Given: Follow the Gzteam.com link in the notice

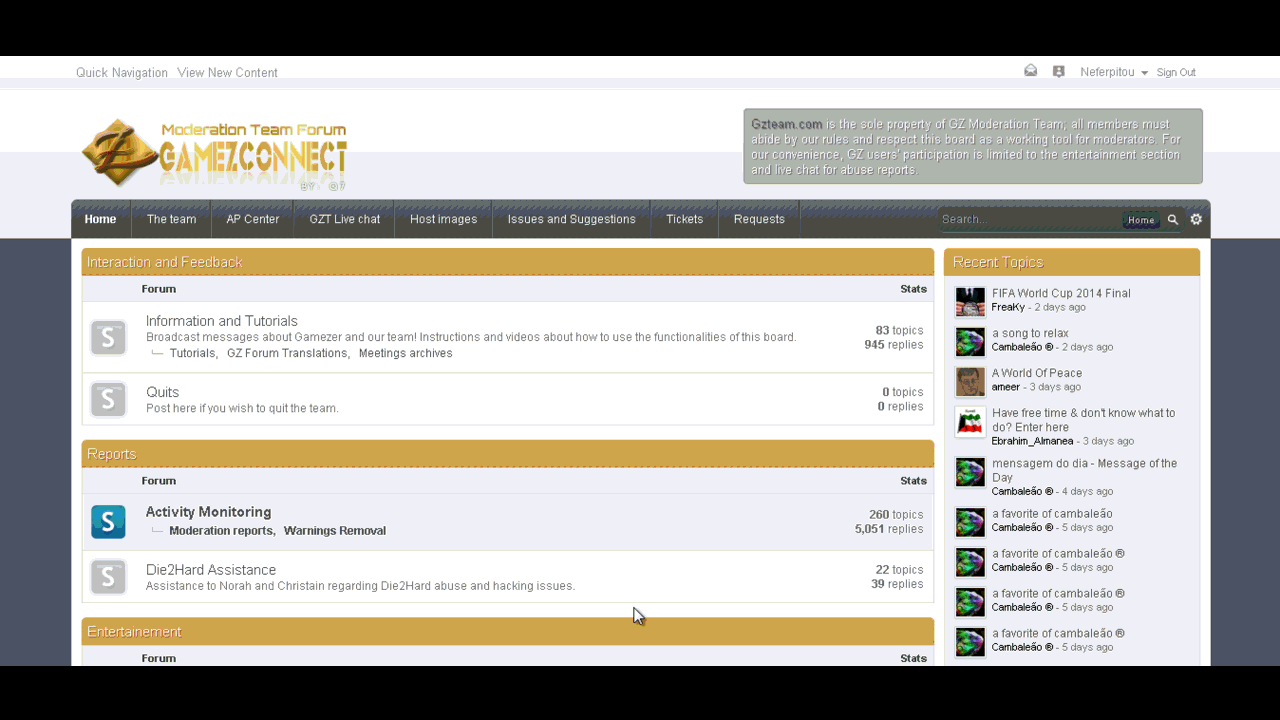Looking at the screenshot, I should coord(787,124).
